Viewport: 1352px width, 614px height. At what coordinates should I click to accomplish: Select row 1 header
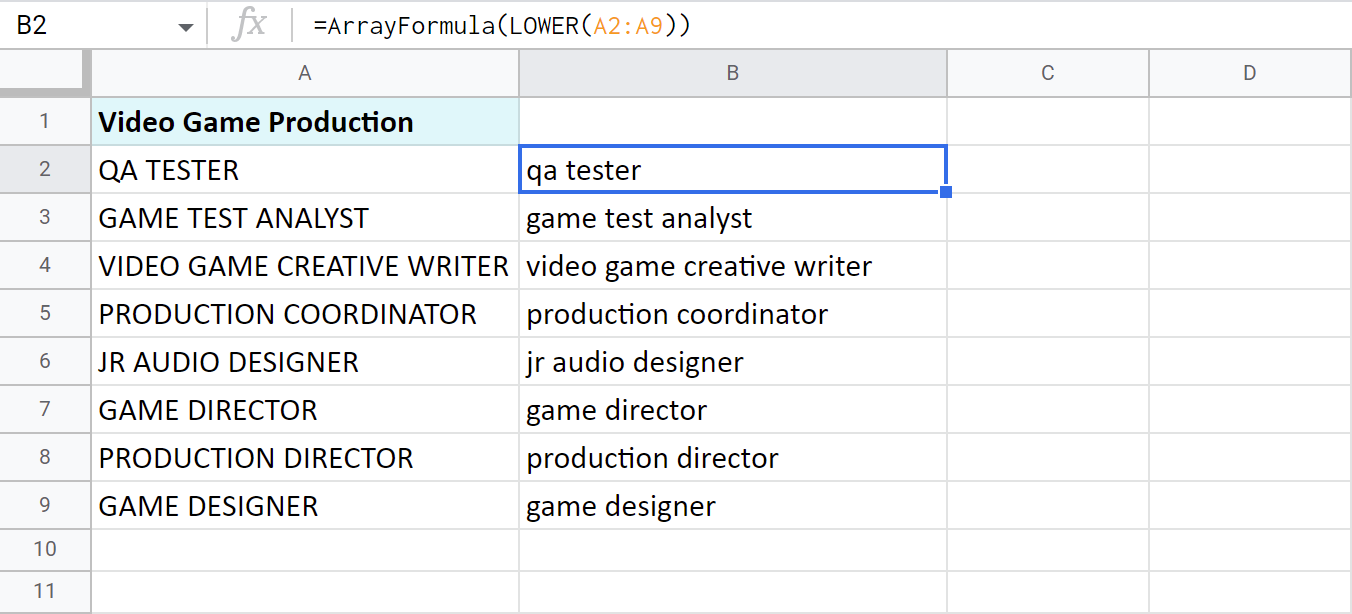[x=45, y=121]
